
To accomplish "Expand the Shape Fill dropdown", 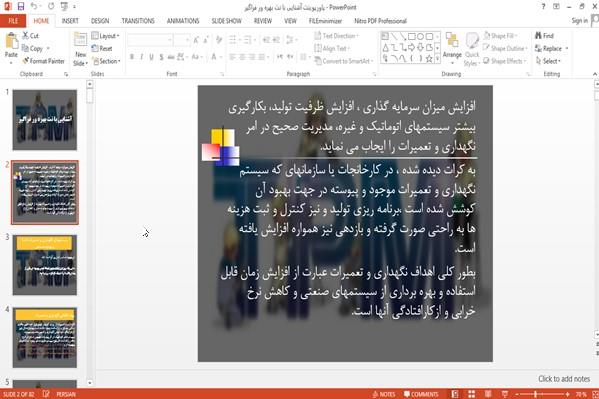I will coord(500,36).
